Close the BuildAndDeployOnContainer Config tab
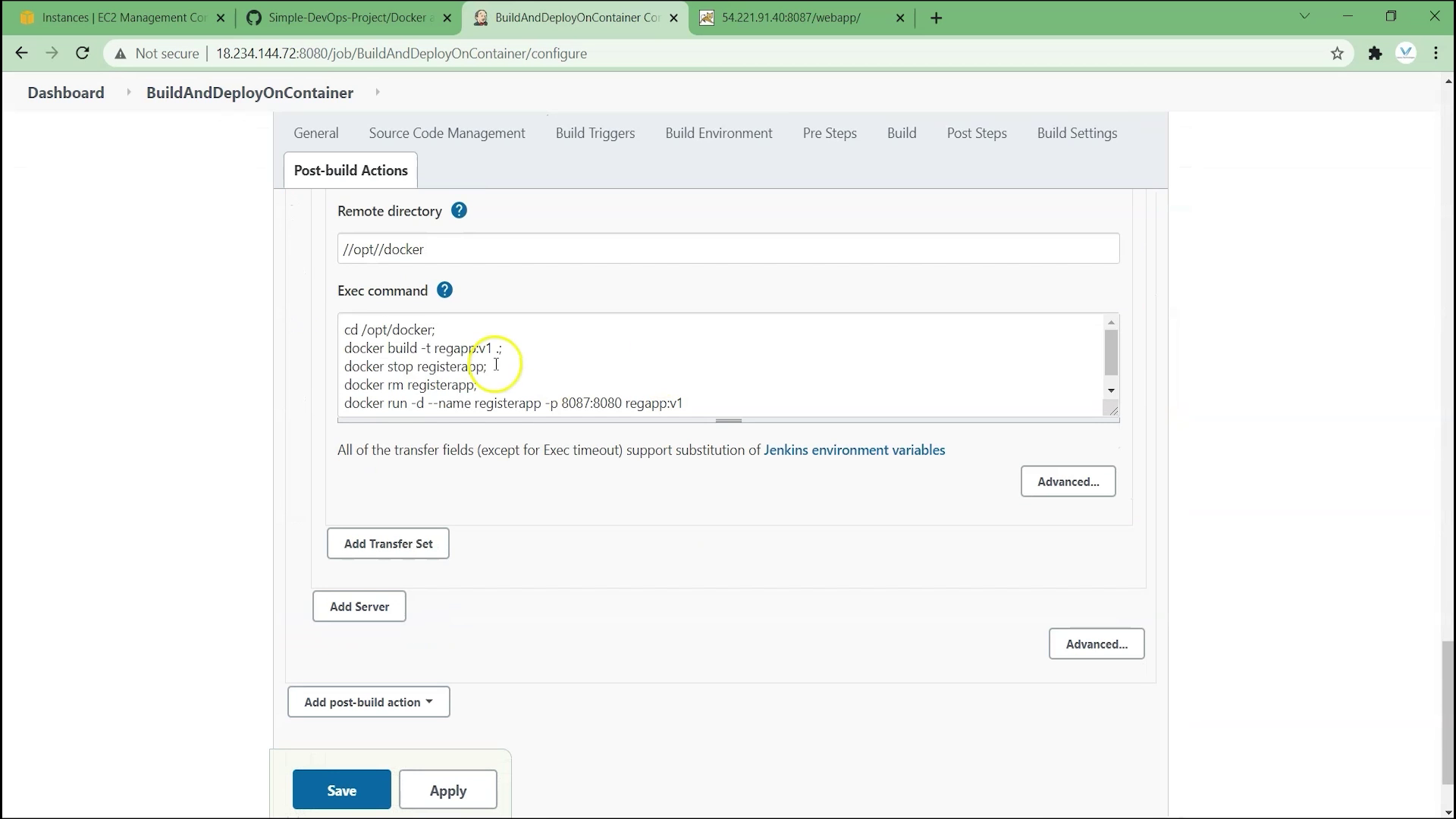The width and height of the screenshot is (1456, 819). pyautogui.click(x=673, y=17)
